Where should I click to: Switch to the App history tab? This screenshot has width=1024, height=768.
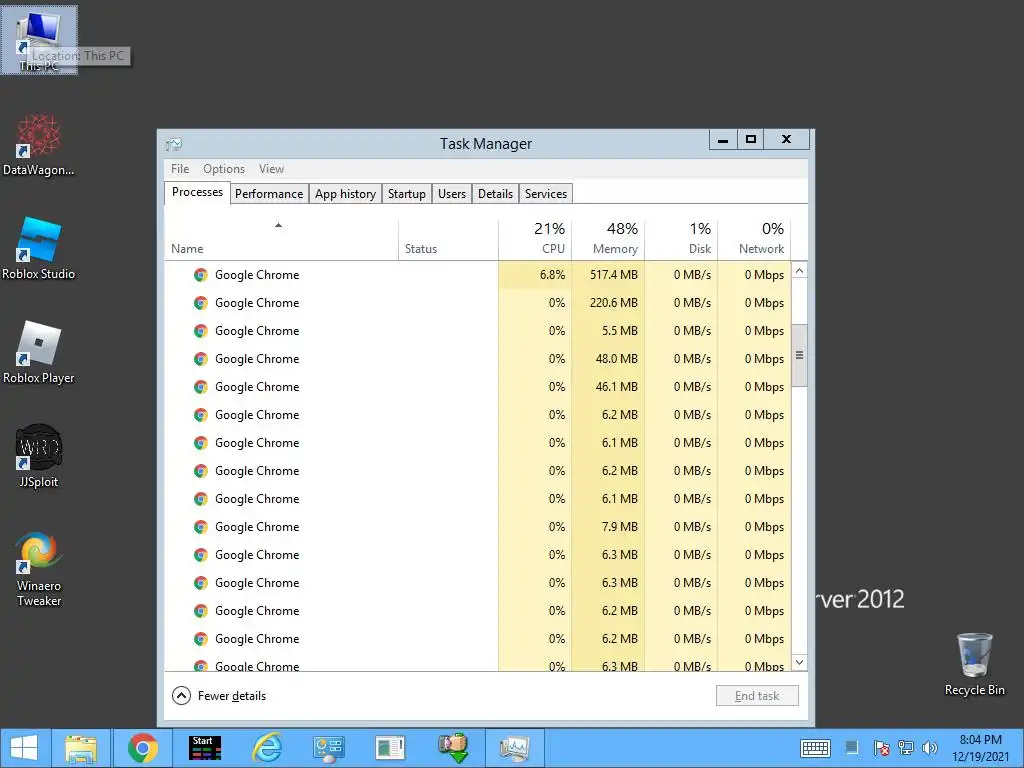point(345,194)
